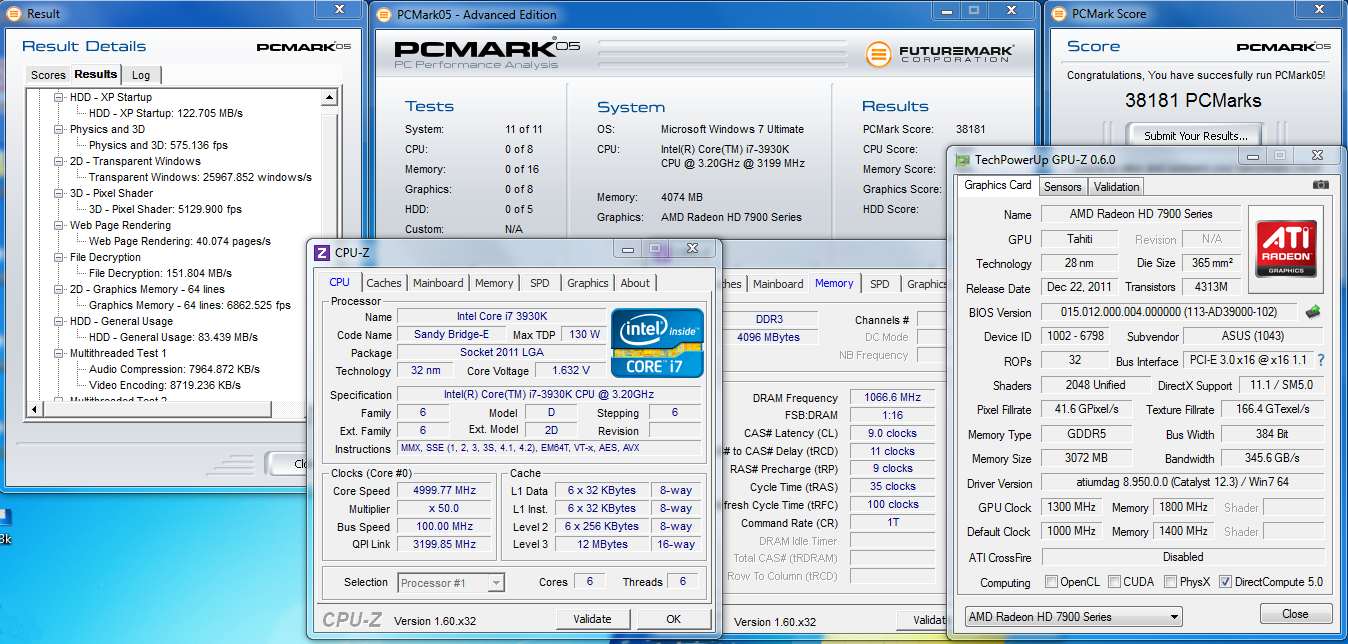Click the GPU-Z title bar app icon
Screen dimensions: 1348x644
click(x=963, y=160)
